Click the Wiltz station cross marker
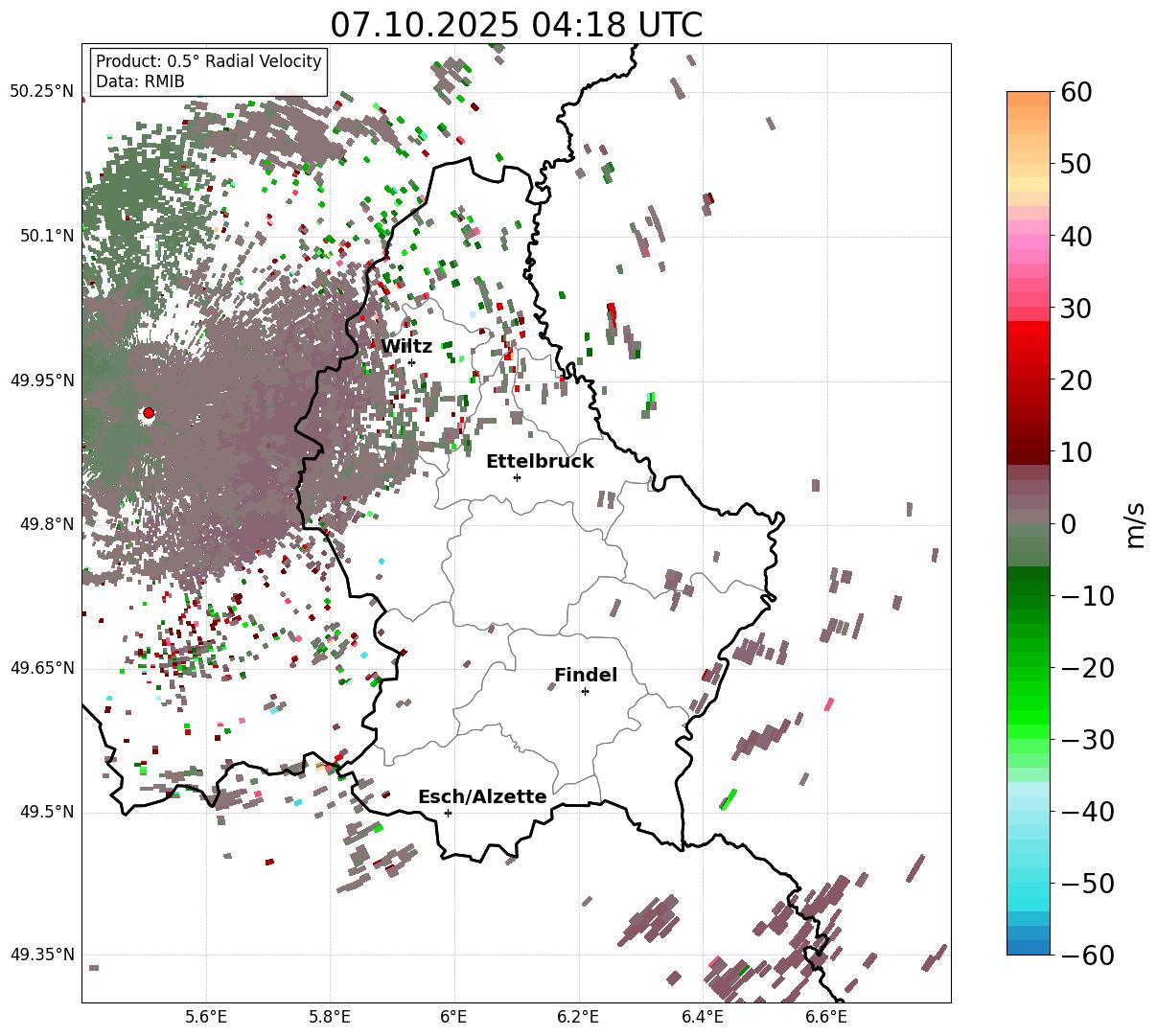This screenshot has width=1157, height=1036. [x=411, y=362]
